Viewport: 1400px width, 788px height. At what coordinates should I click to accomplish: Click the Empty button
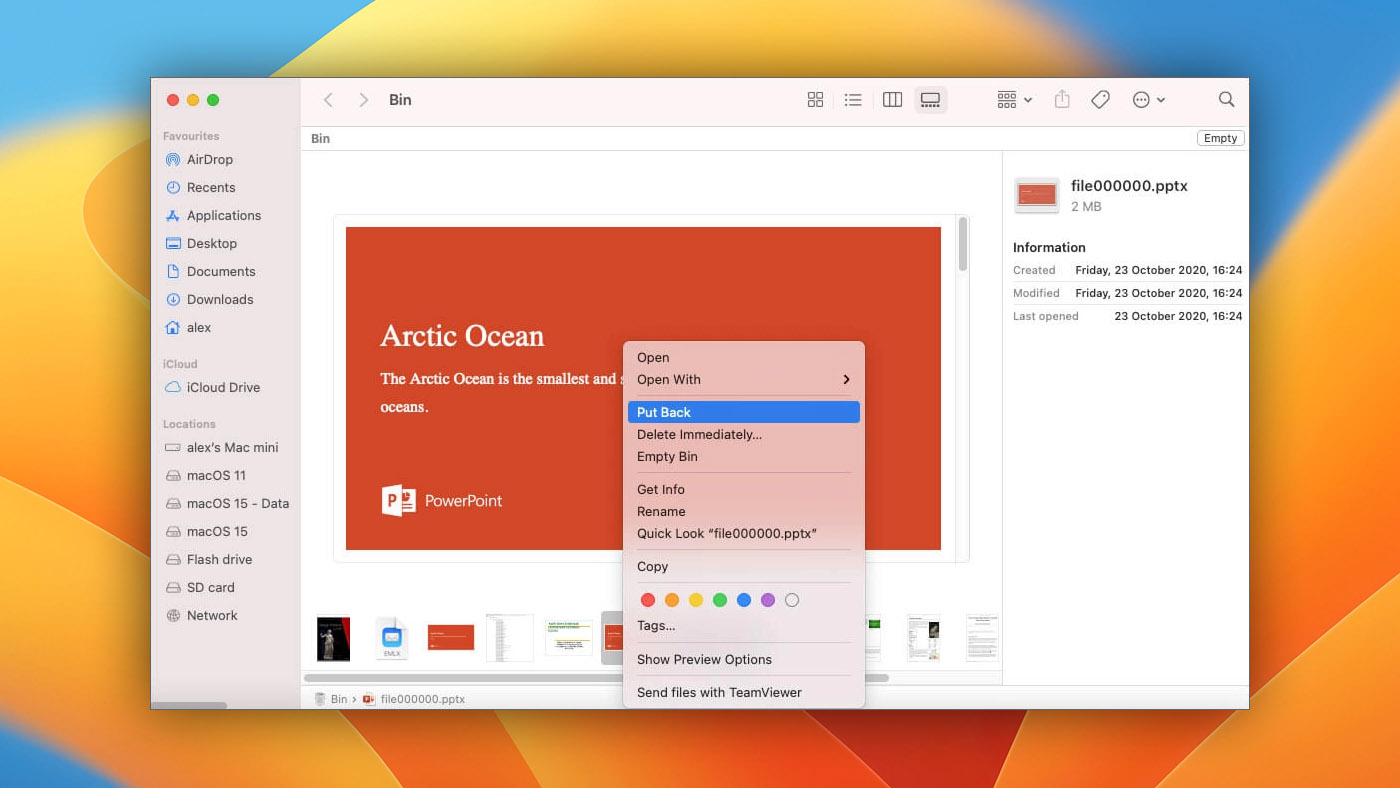1220,139
